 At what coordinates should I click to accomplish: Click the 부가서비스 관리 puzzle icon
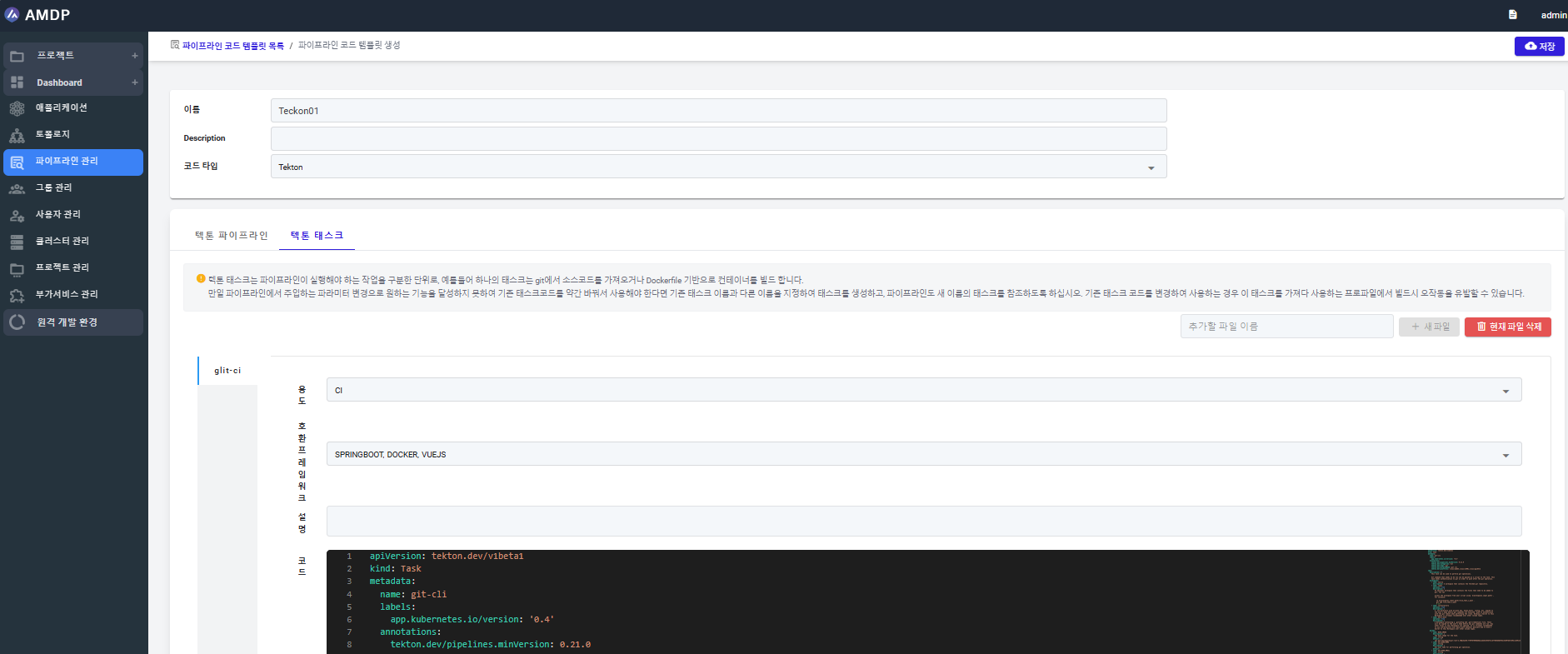click(x=17, y=295)
